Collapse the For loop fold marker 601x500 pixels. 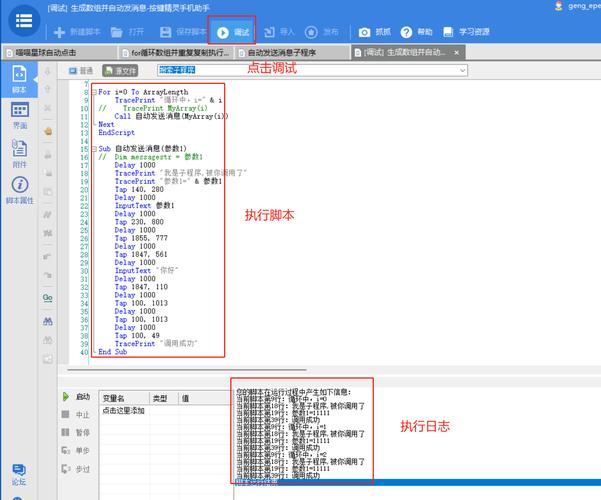tap(94, 92)
